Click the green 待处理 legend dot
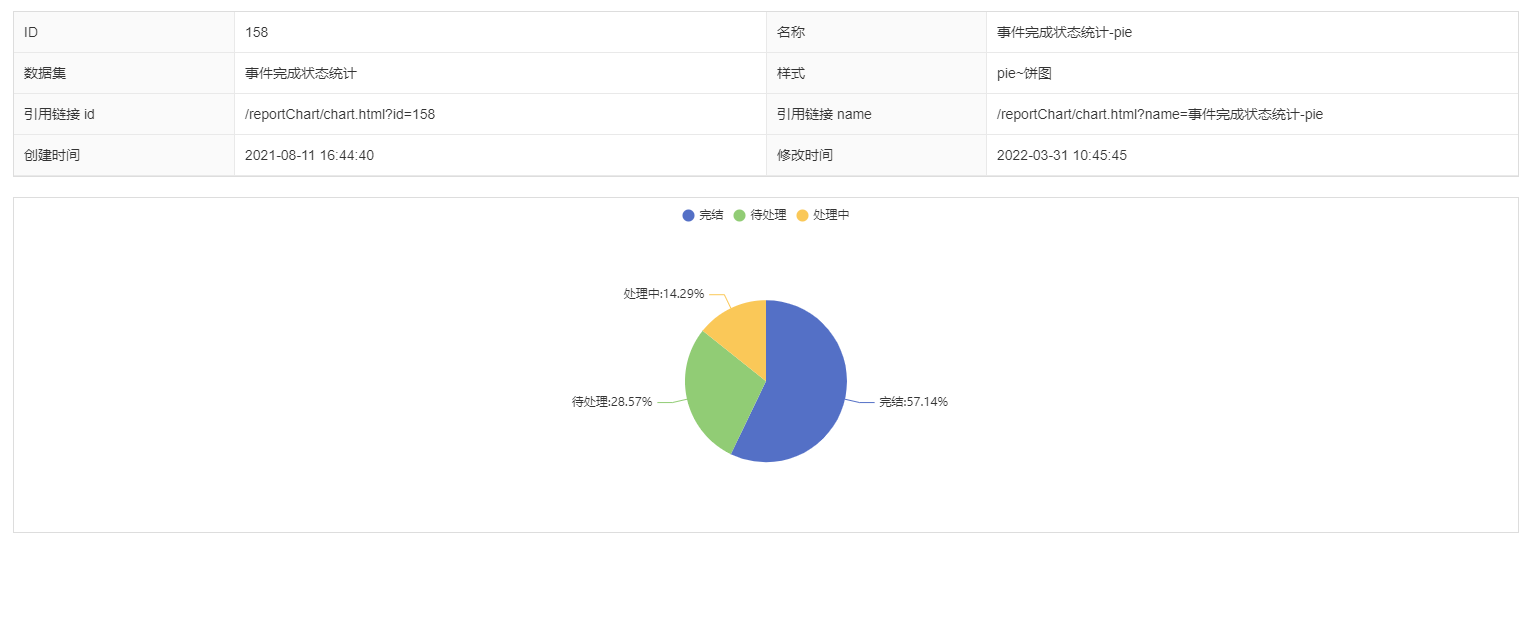 click(x=740, y=216)
